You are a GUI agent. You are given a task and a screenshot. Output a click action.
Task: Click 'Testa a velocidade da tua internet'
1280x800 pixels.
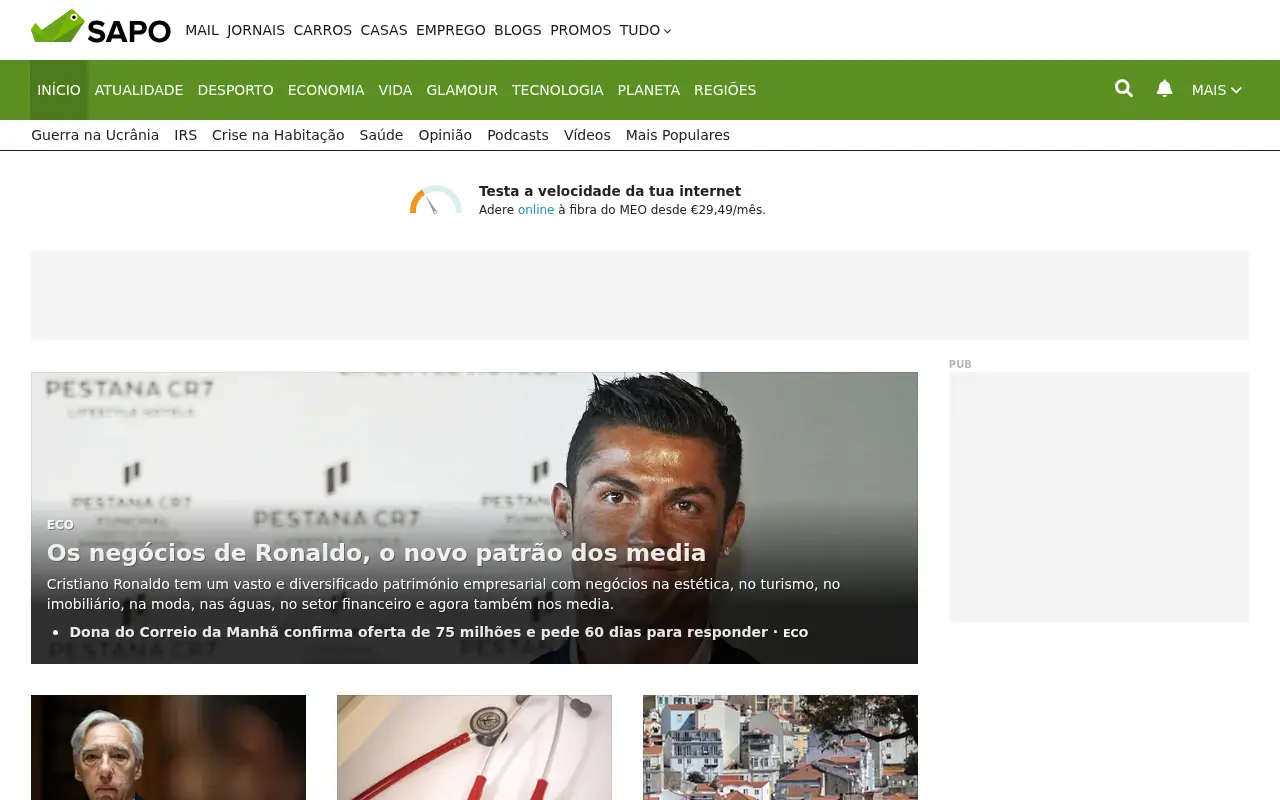click(x=610, y=191)
